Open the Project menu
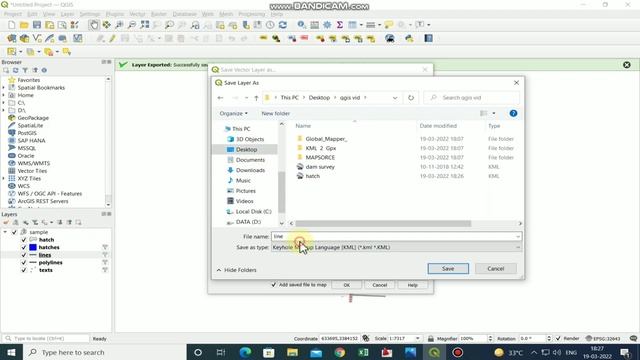The height and width of the screenshot is (360, 640). click(x=13, y=14)
